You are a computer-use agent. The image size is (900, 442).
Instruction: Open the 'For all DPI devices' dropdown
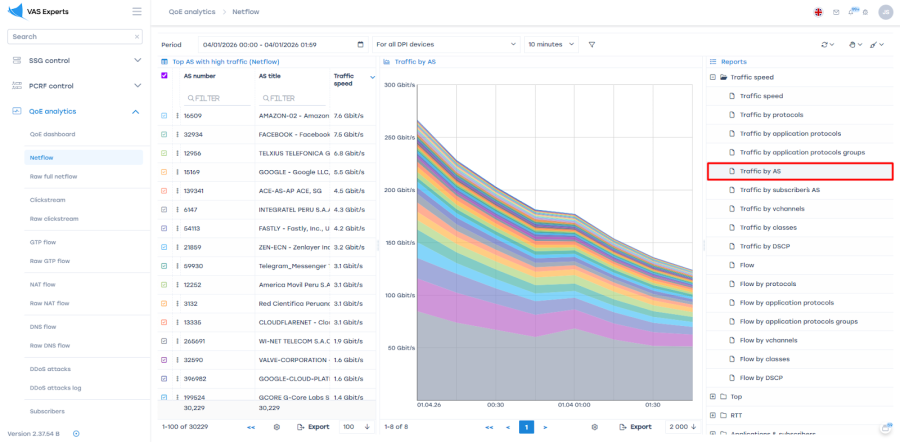445,44
